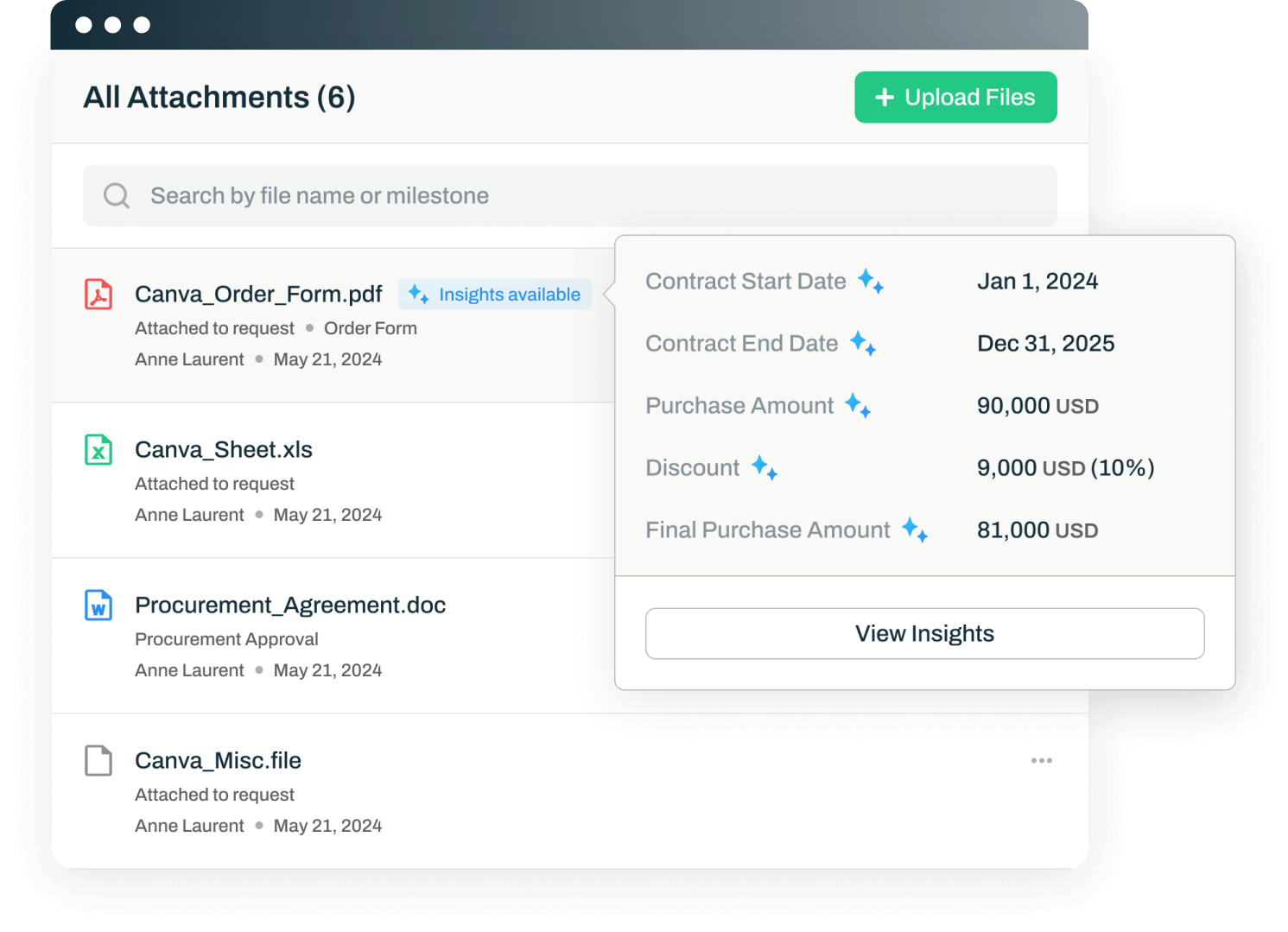
Task: Click the Word icon for Procurement_Agreement.doc
Action: point(98,605)
